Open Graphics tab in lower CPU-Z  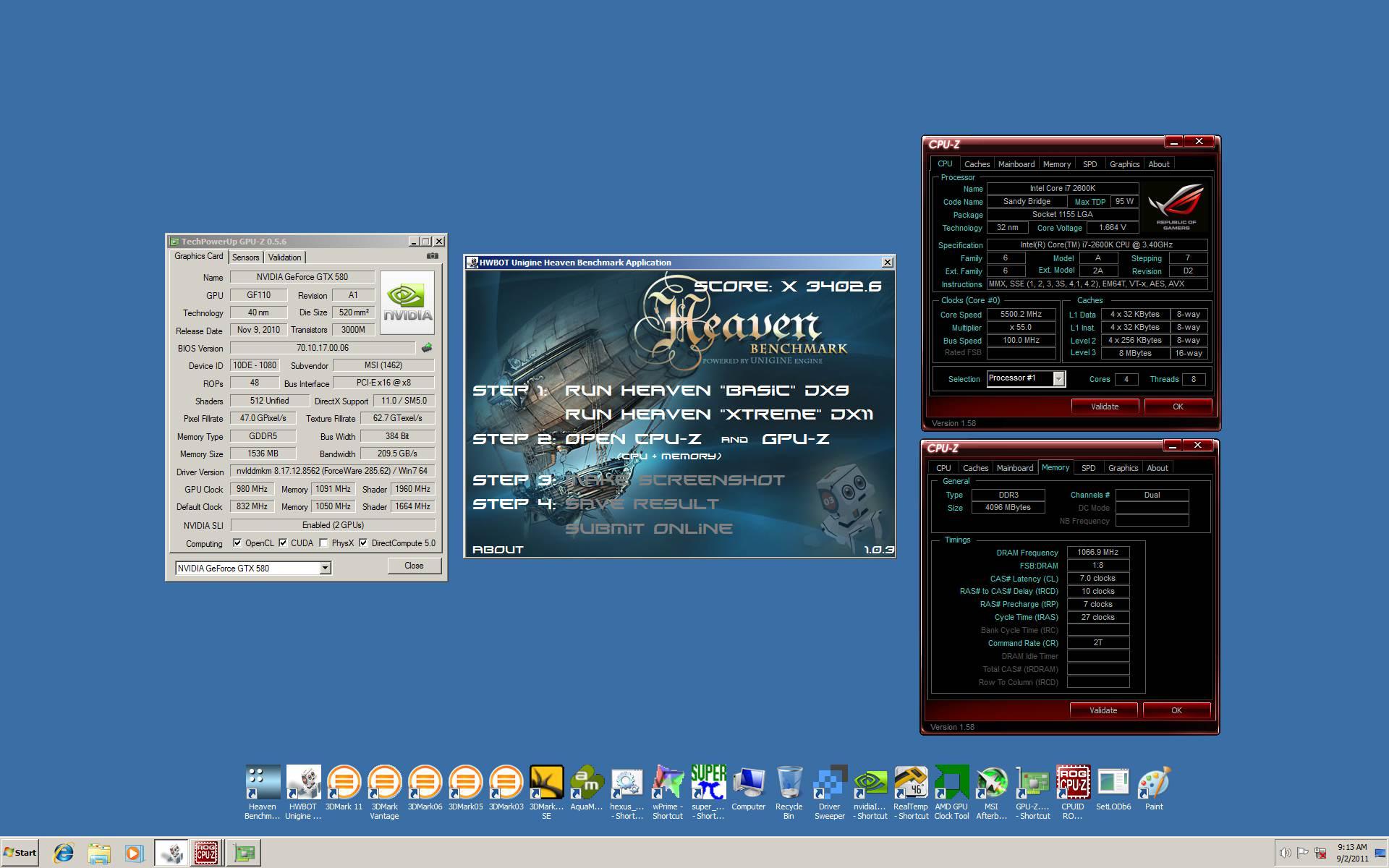(1123, 468)
